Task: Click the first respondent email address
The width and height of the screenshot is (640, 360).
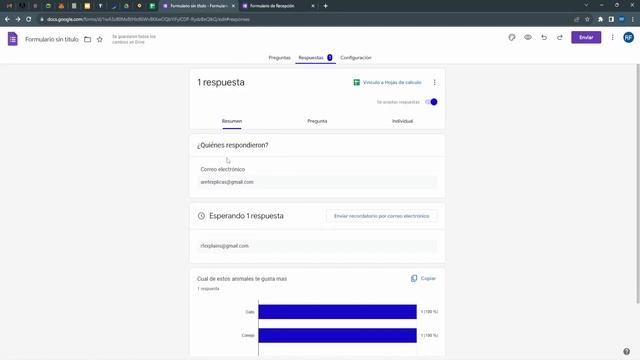Action: (227, 182)
